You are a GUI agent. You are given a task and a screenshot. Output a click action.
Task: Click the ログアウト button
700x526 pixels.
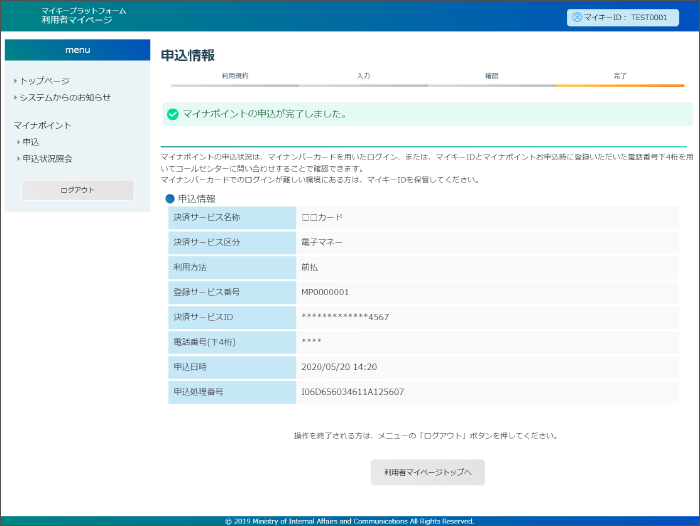pos(77,190)
